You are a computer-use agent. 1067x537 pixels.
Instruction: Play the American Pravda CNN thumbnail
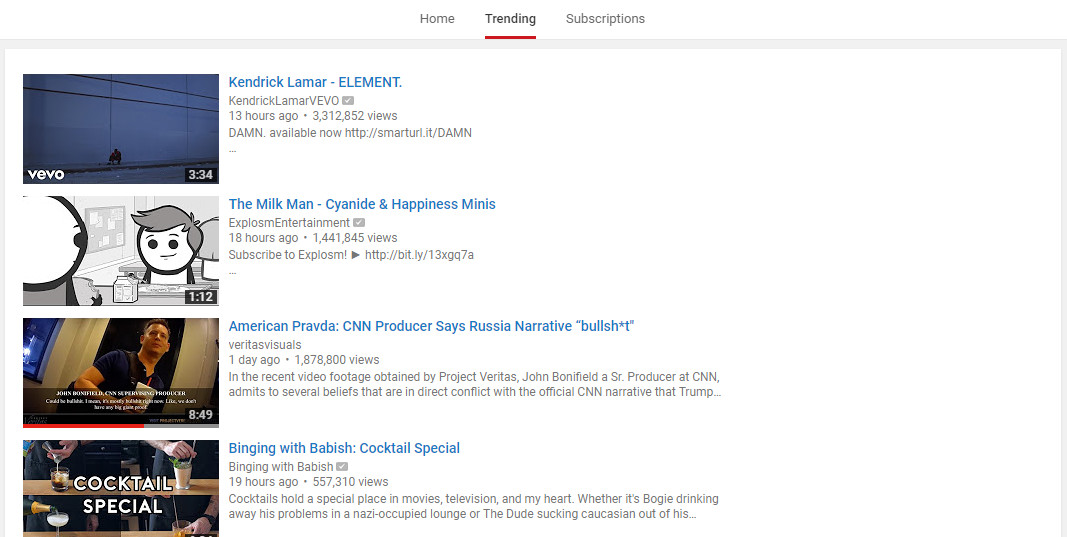coord(121,372)
